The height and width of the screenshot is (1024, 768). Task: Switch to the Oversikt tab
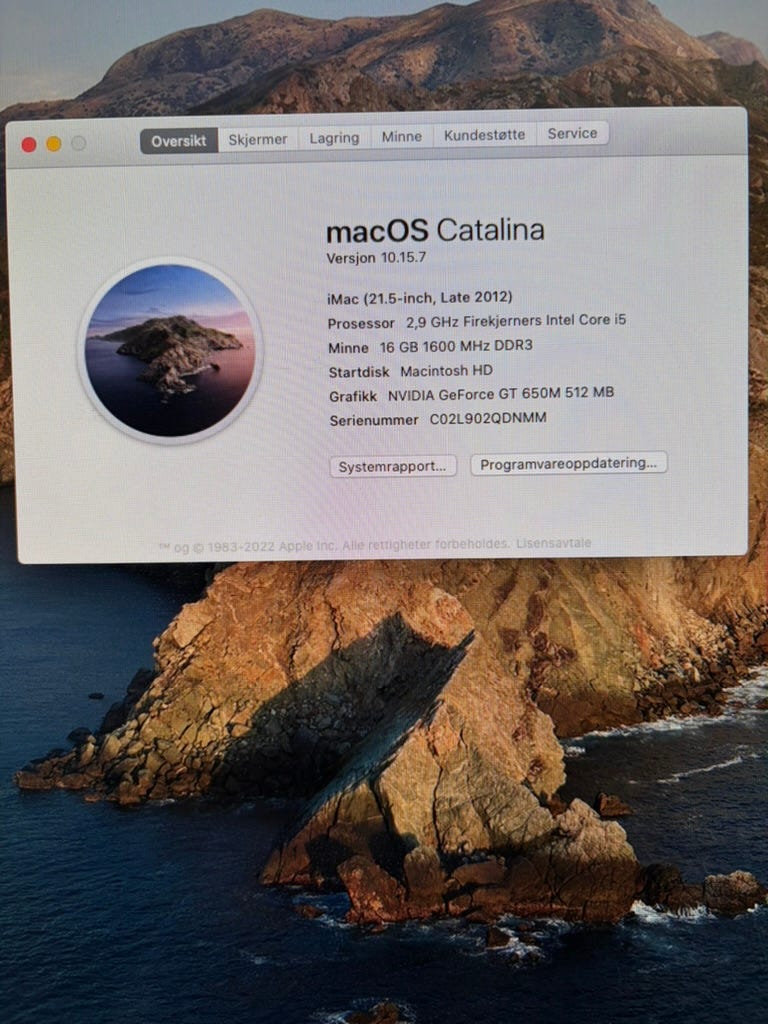pos(179,140)
